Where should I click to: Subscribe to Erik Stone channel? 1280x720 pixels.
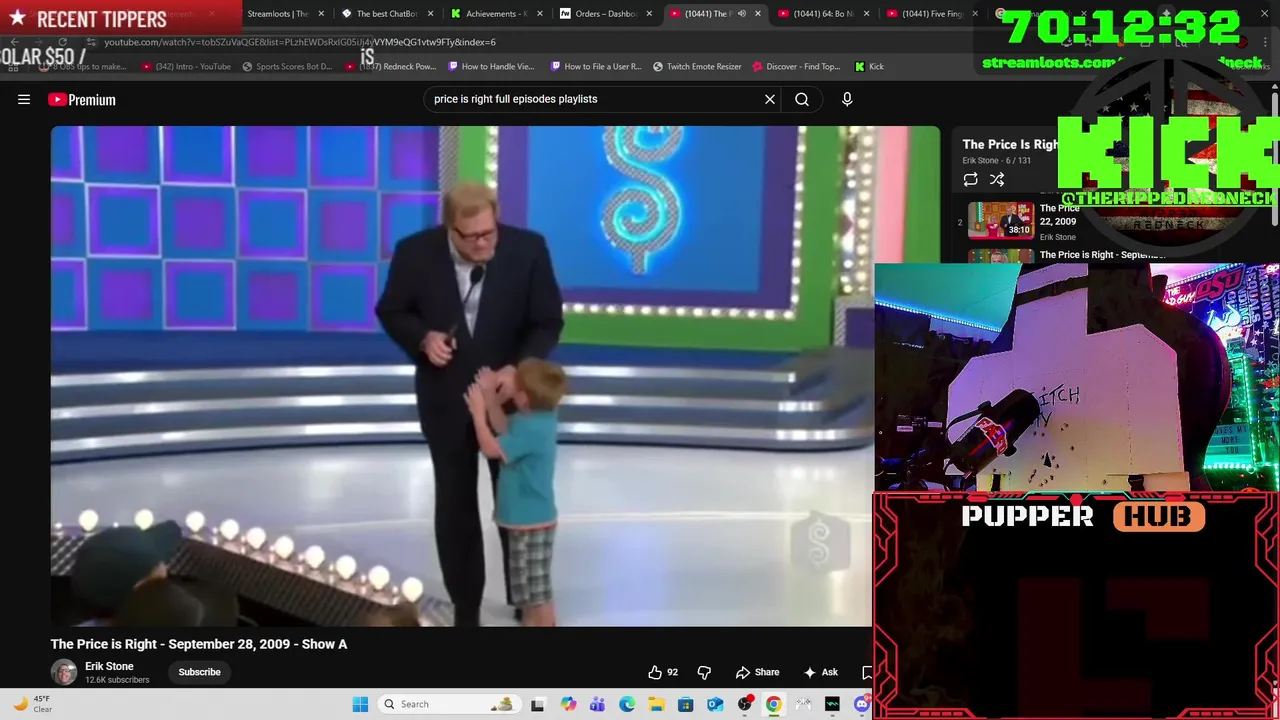[x=199, y=672]
